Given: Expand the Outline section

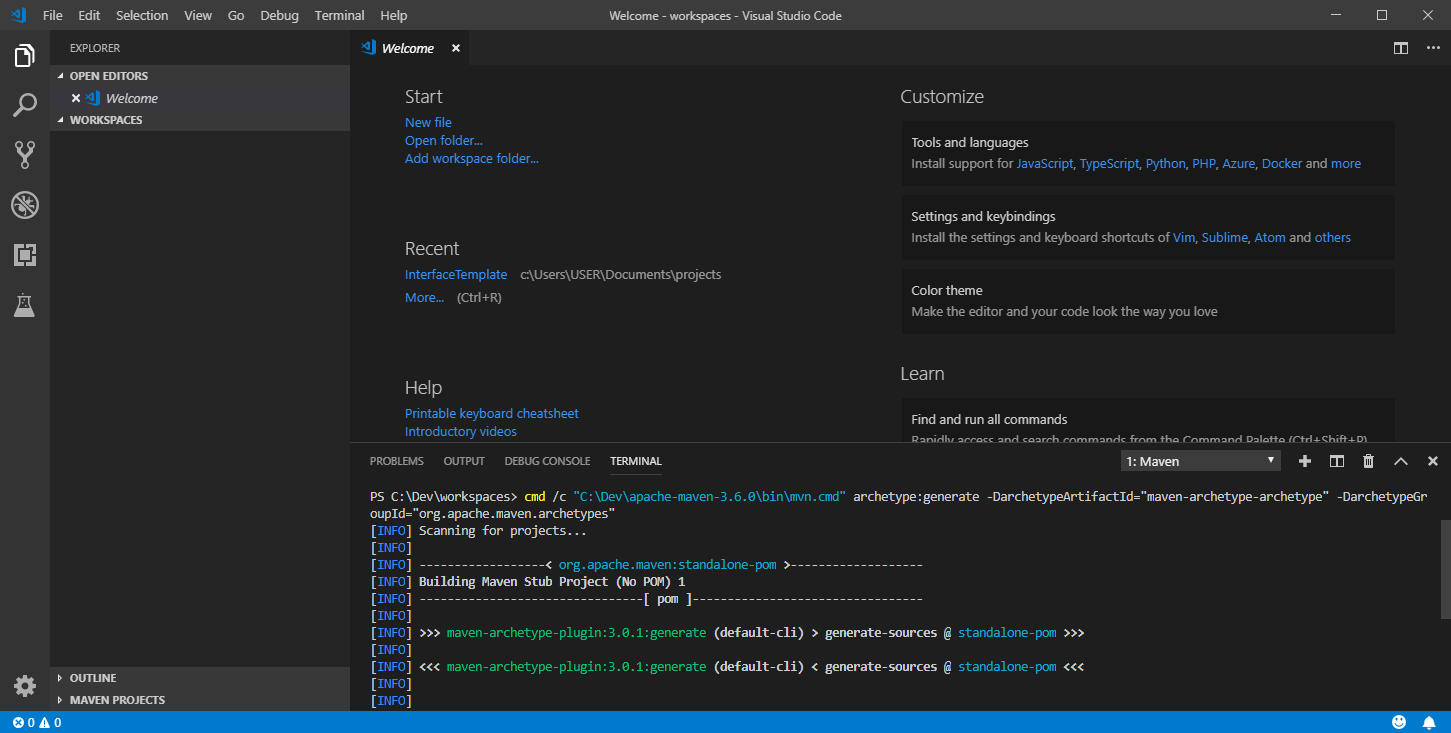Looking at the screenshot, I should [200, 678].
